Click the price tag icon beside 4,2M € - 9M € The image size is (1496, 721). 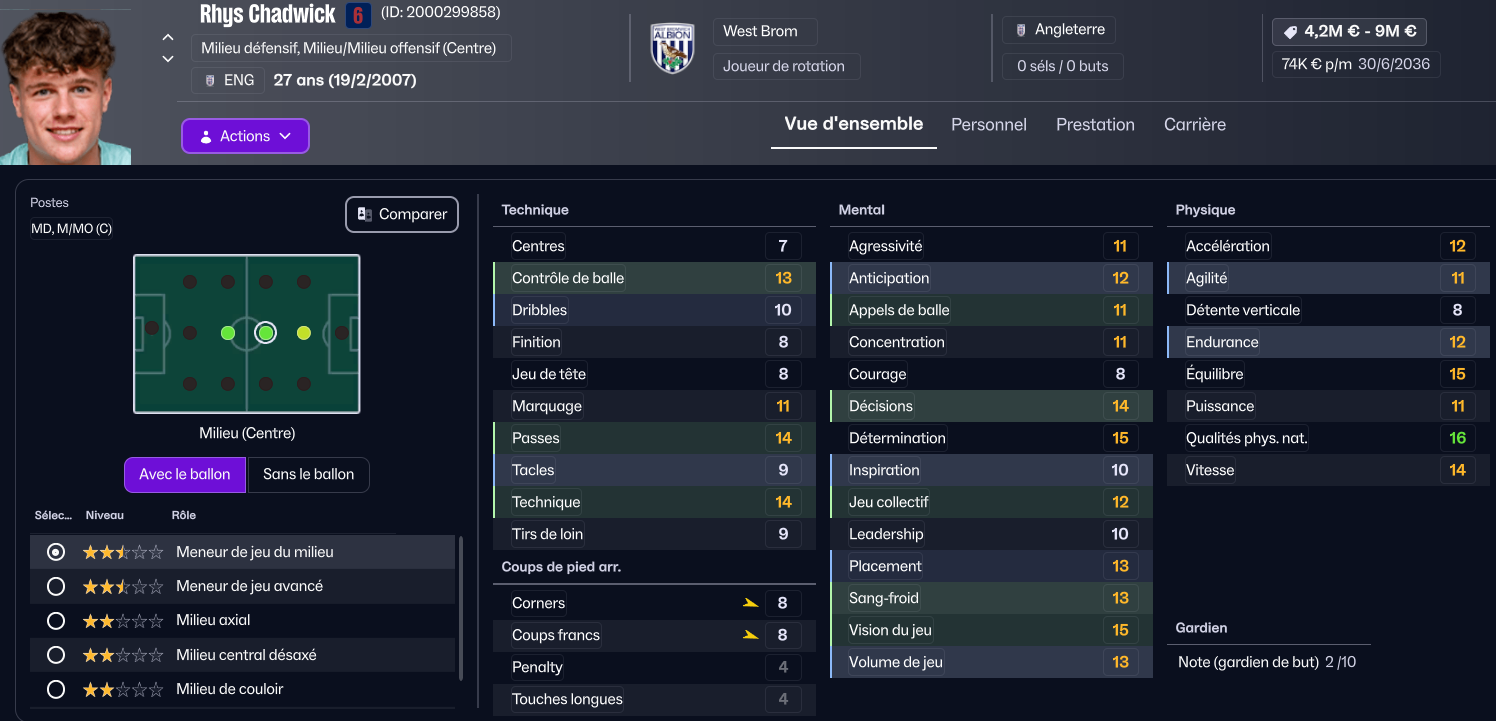point(1290,32)
